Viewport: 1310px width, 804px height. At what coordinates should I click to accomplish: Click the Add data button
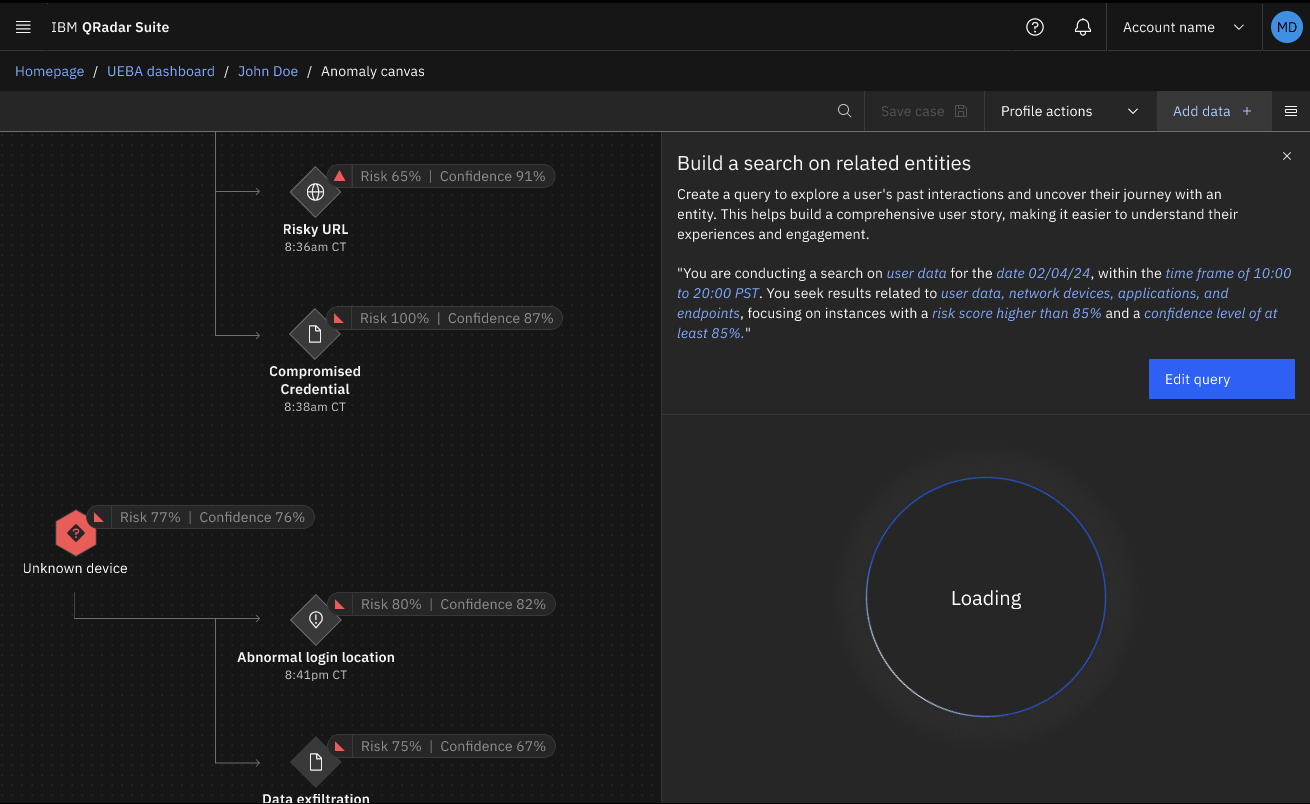pos(1212,111)
